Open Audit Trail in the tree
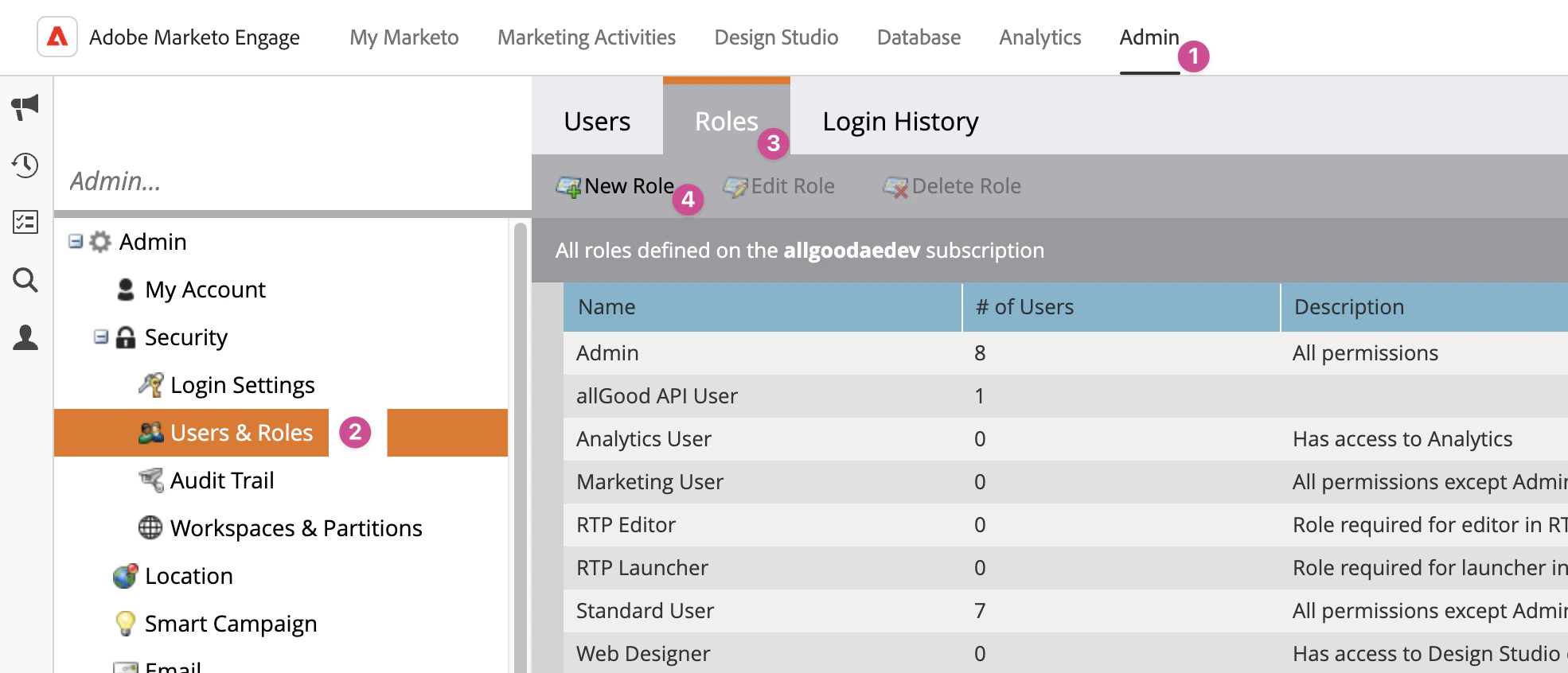Image resolution: width=1568 pixels, height=673 pixels. (x=222, y=480)
